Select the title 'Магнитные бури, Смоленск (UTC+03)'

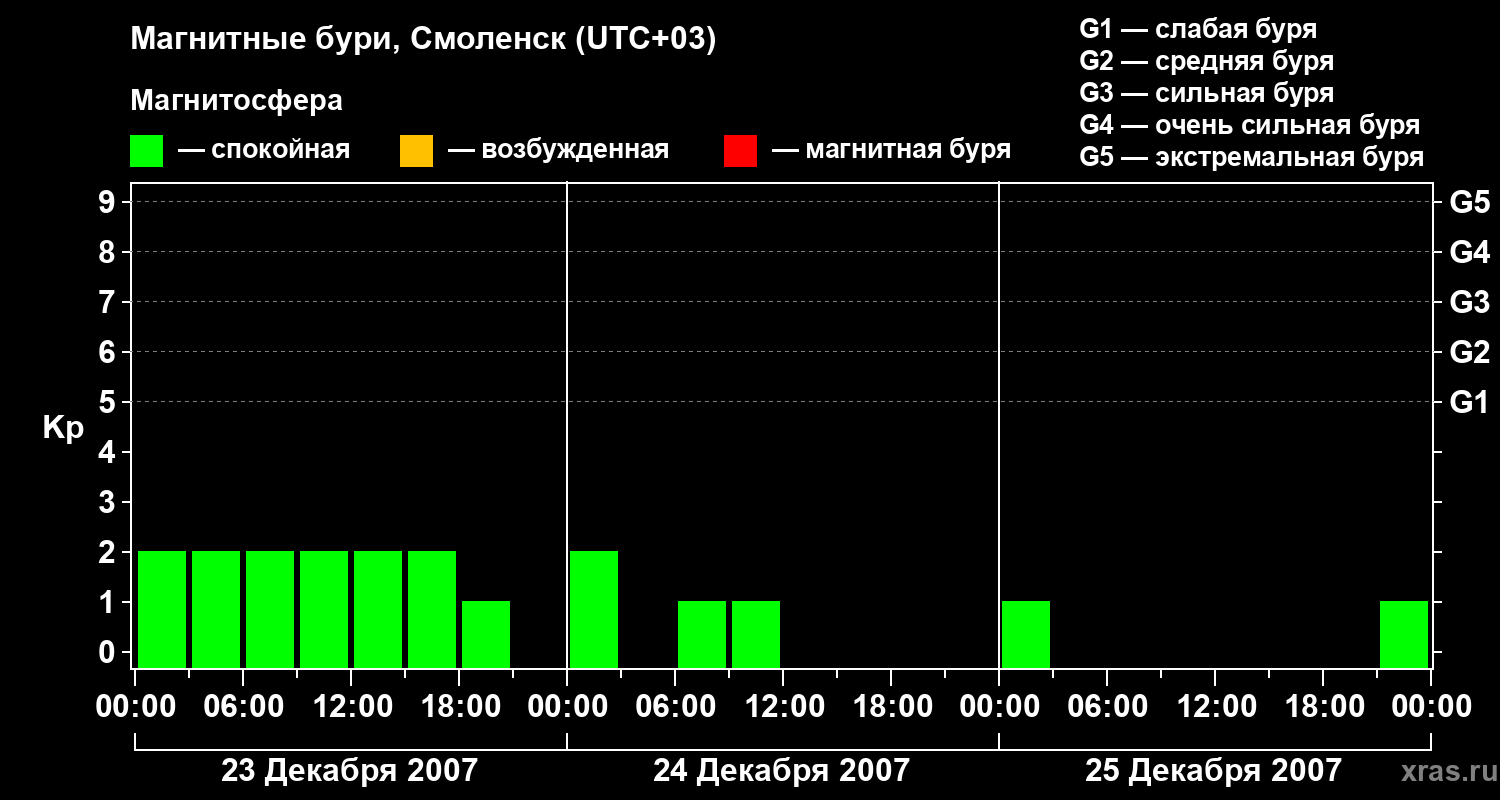pos(424,40)
